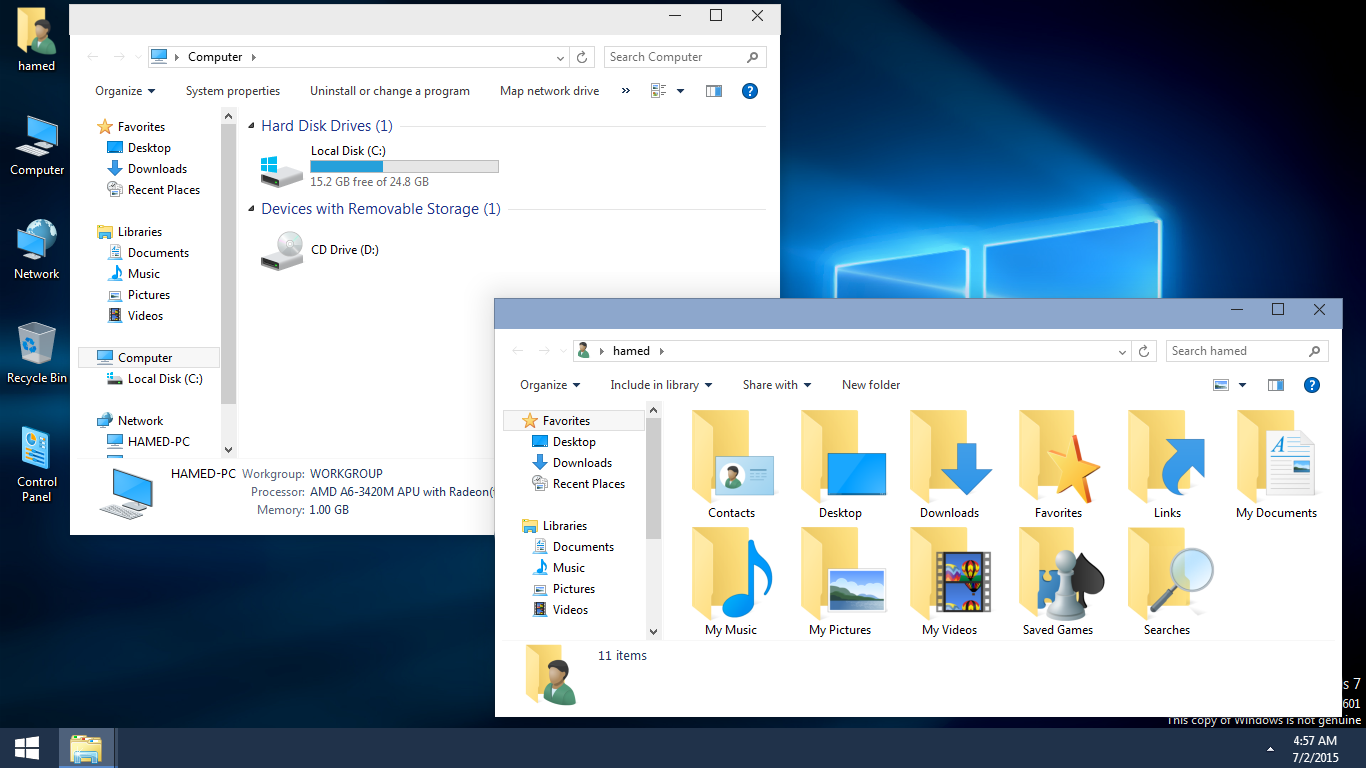The height and width of the screenshot is (768, 1366).
Task: Select Map network drive option
Action: (549, 91)
